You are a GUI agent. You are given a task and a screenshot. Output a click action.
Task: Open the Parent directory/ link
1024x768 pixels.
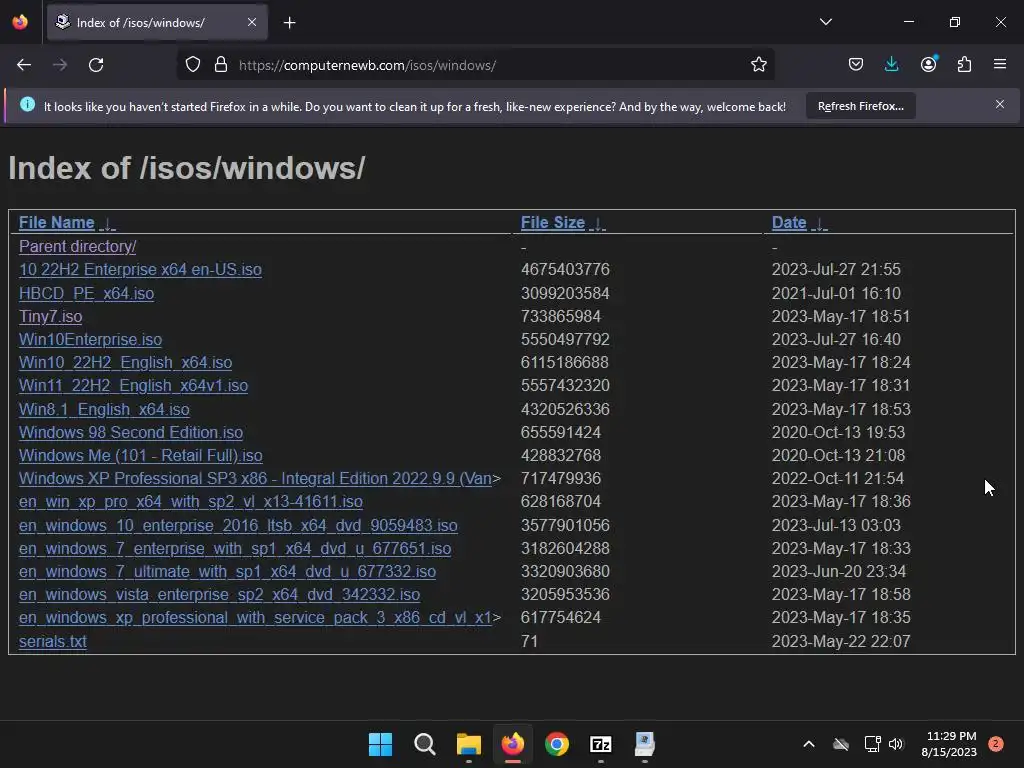click(78, 246)
